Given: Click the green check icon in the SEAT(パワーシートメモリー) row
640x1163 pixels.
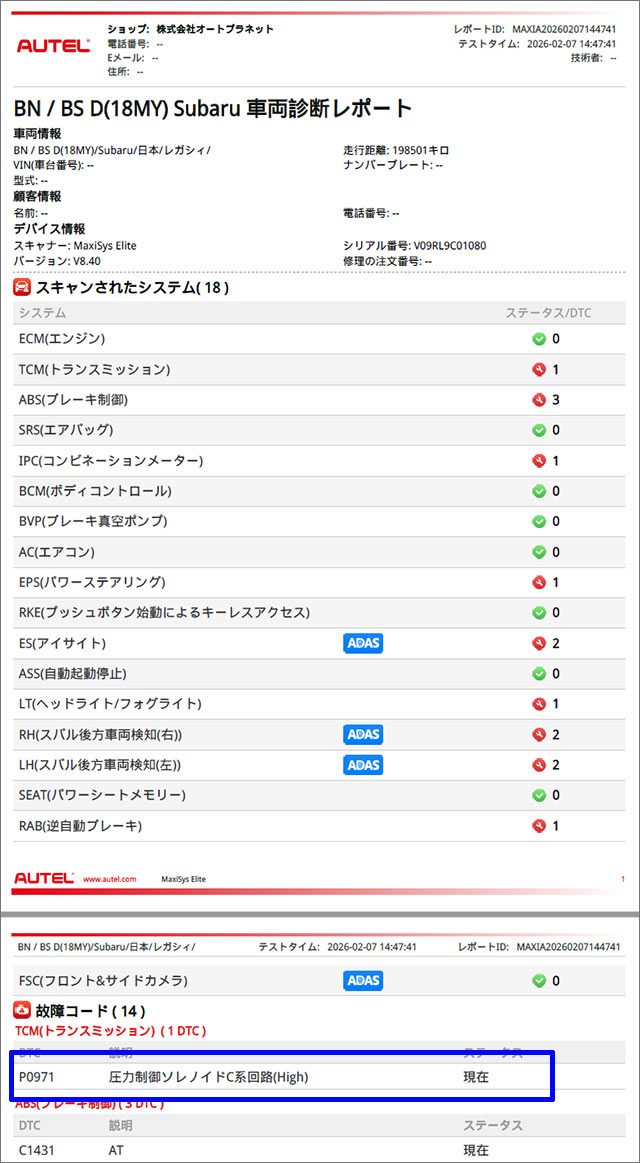Looking at the screenshot, I should [540, 795].
